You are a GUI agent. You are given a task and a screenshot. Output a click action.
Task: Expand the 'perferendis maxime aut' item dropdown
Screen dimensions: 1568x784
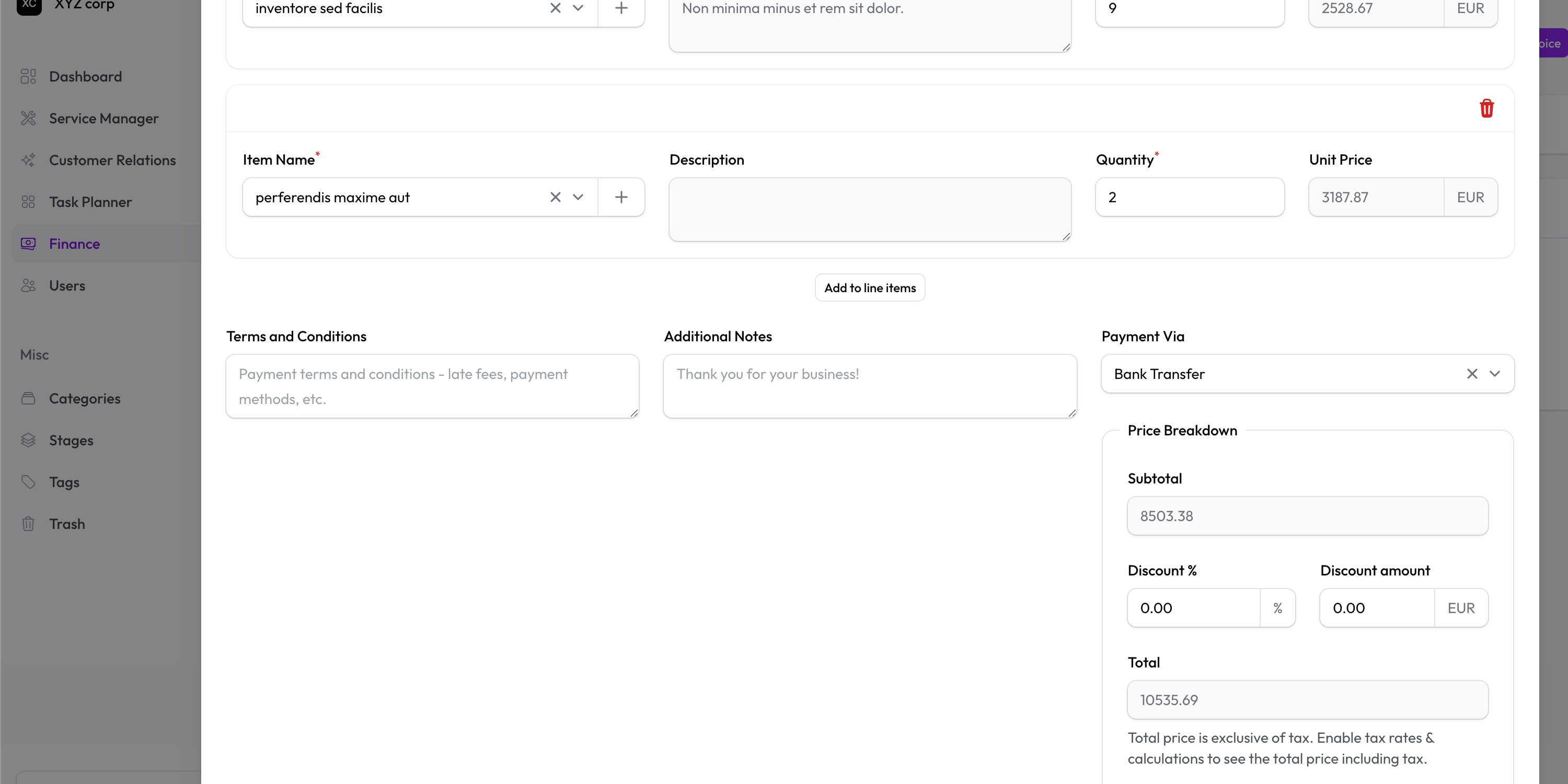click(578, 197)
